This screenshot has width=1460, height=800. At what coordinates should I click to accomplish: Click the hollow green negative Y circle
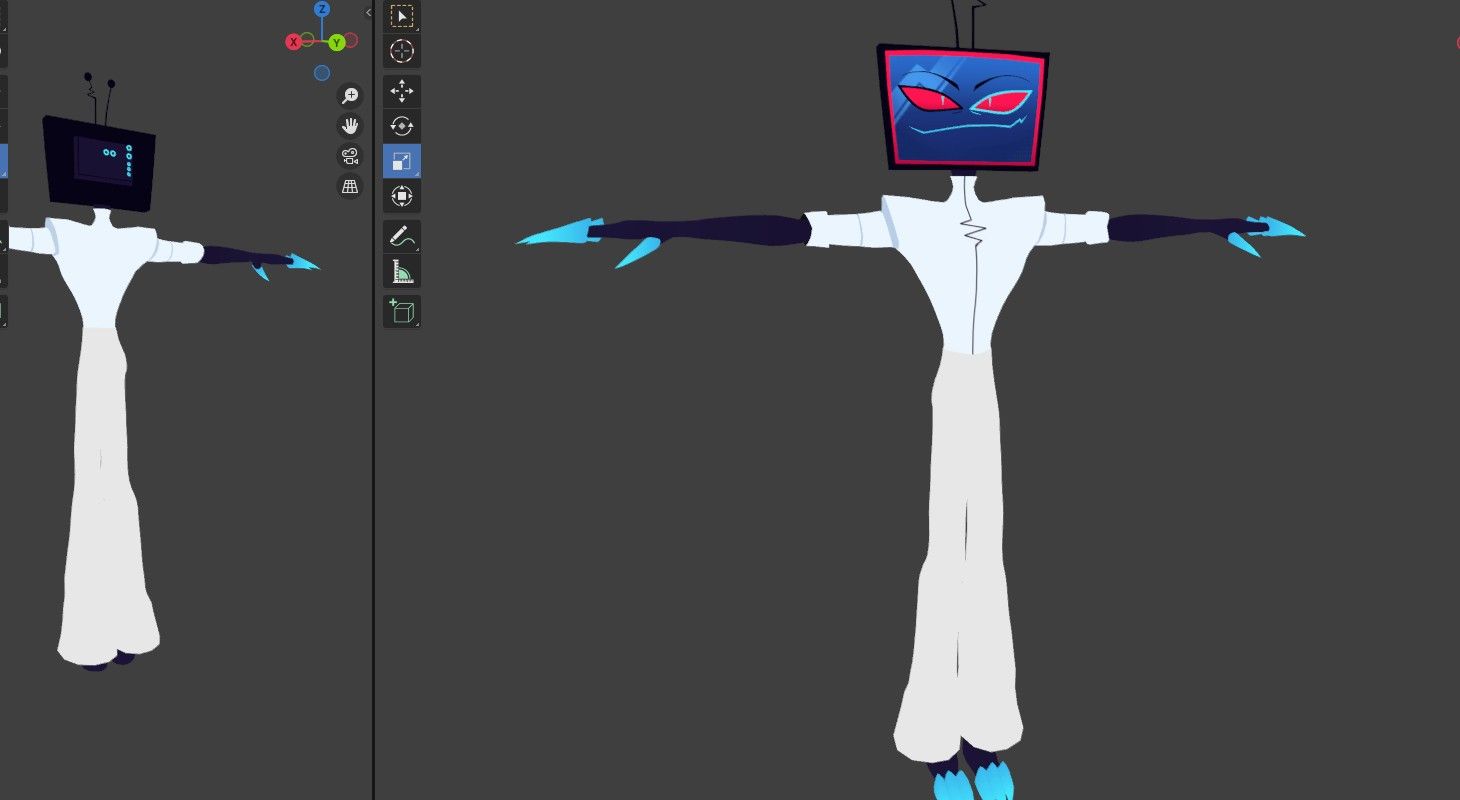click(x=308, y=41)
